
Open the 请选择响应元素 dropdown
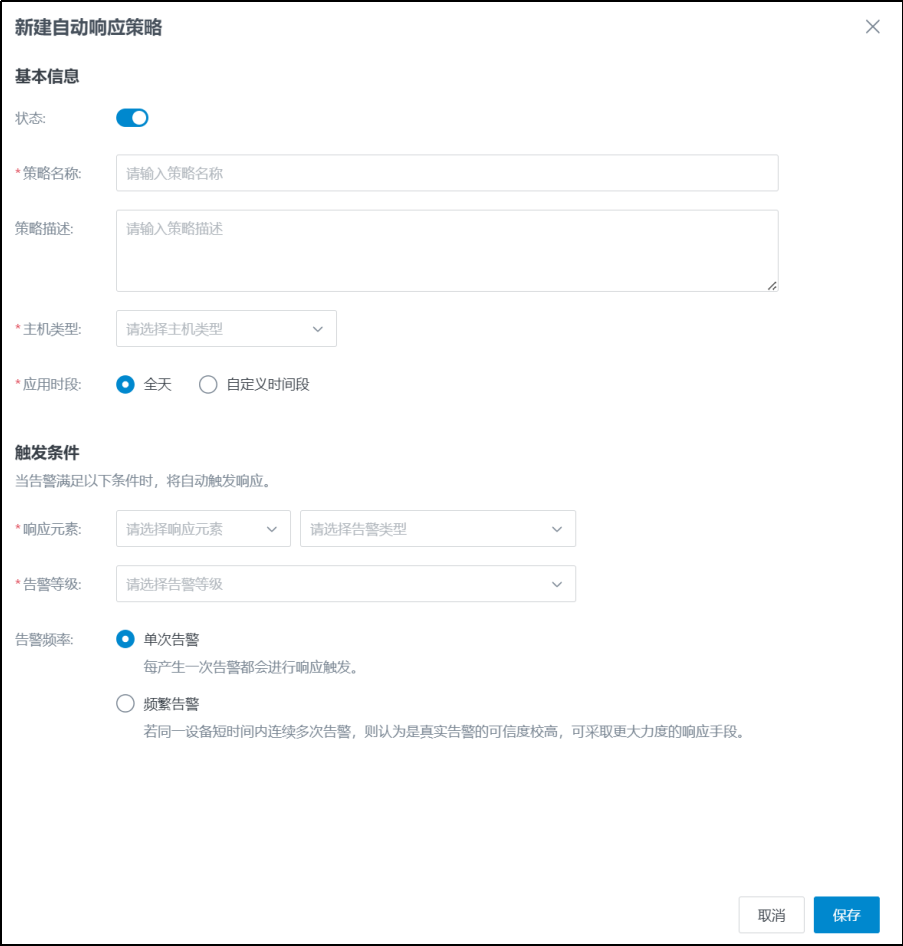coord(203,529)
